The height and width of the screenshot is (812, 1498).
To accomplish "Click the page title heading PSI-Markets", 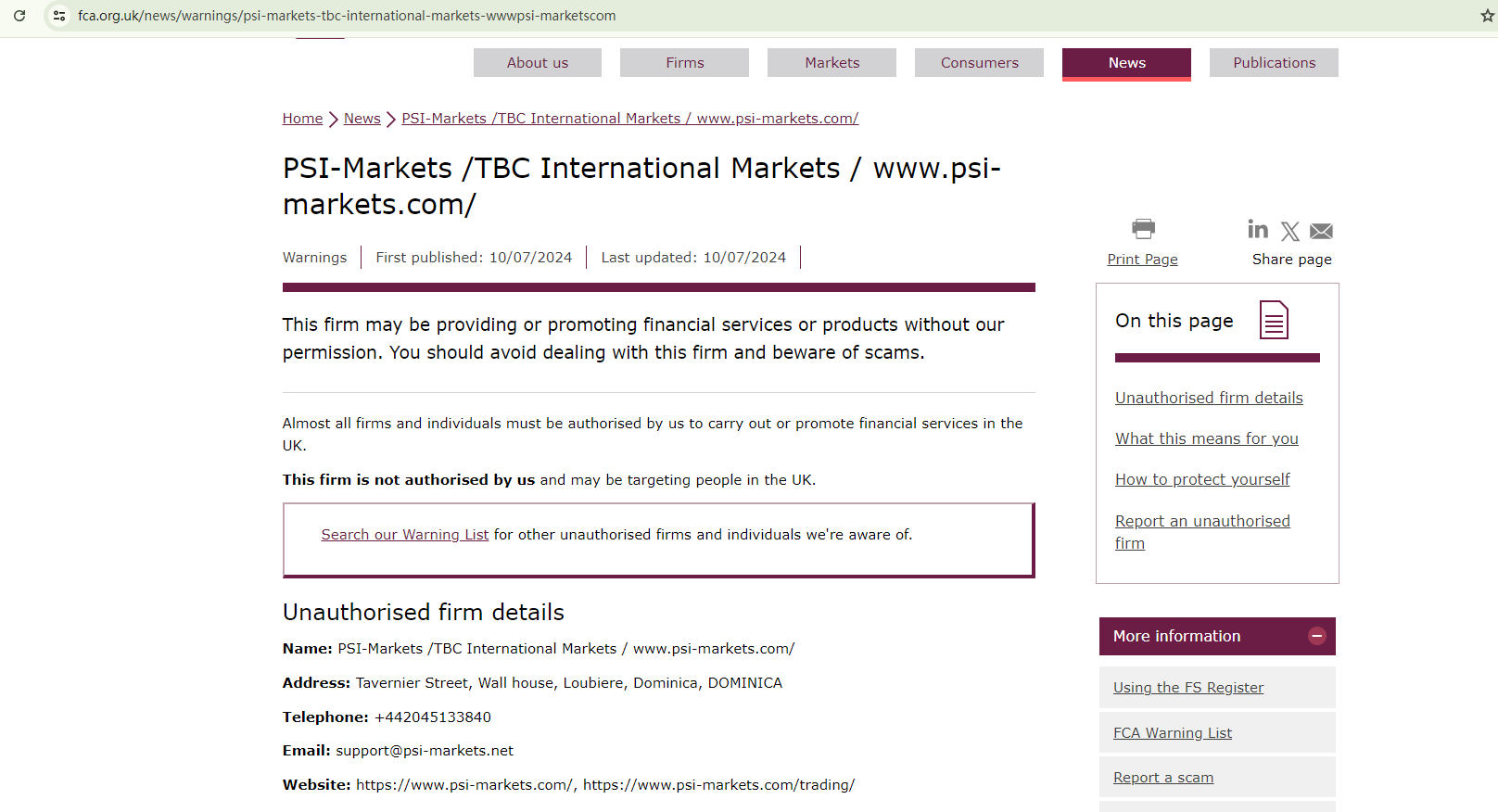I will (x=641, y=185).
